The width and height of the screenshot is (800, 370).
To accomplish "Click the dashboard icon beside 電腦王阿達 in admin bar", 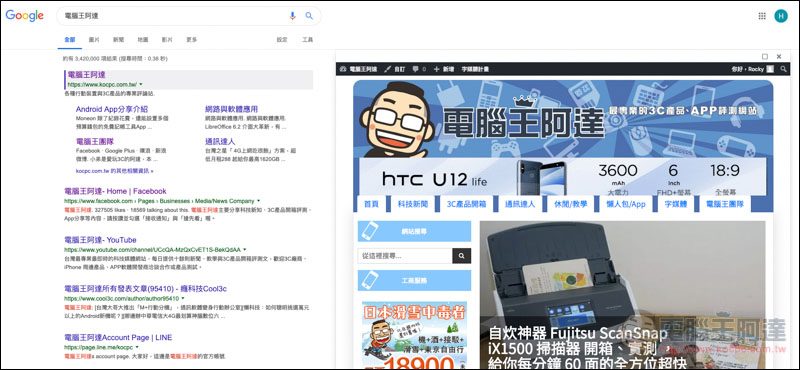I will [343, 69].
